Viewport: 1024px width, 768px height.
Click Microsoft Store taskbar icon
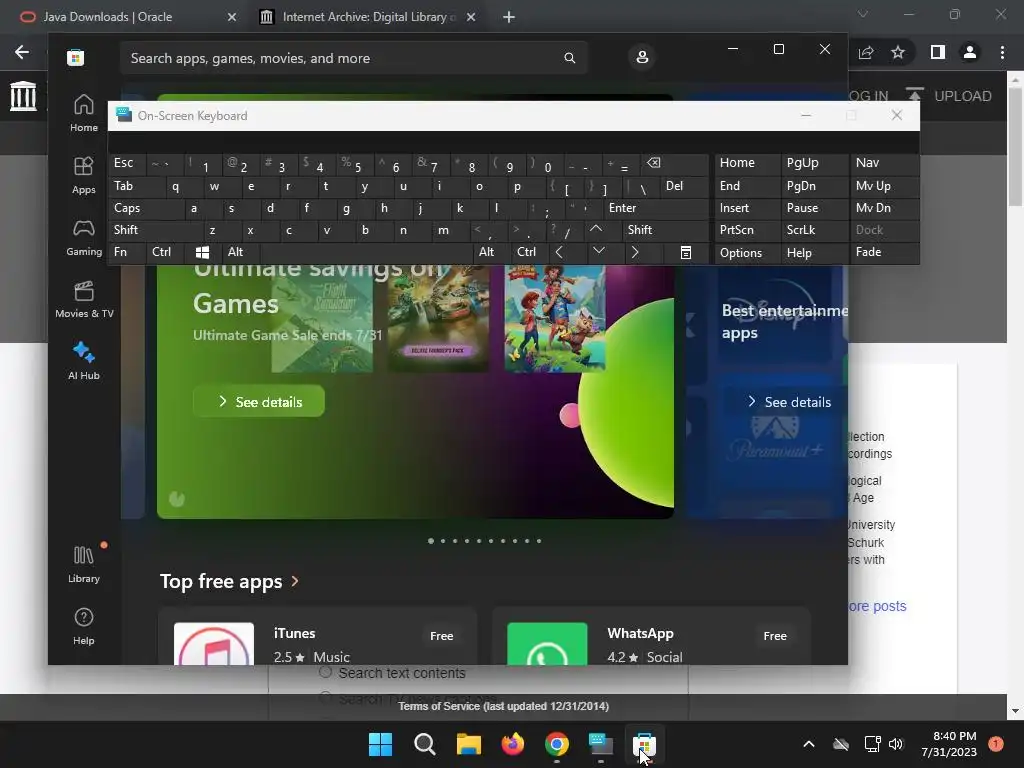(x=644, y=744)
